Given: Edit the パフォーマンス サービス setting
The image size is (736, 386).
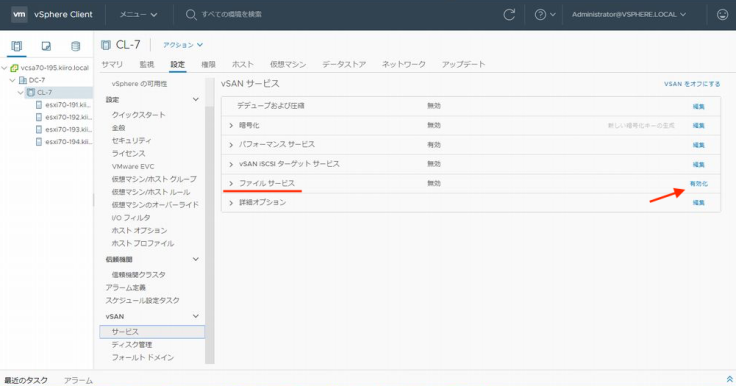Looking at the screenshot, I should [698, 145].
